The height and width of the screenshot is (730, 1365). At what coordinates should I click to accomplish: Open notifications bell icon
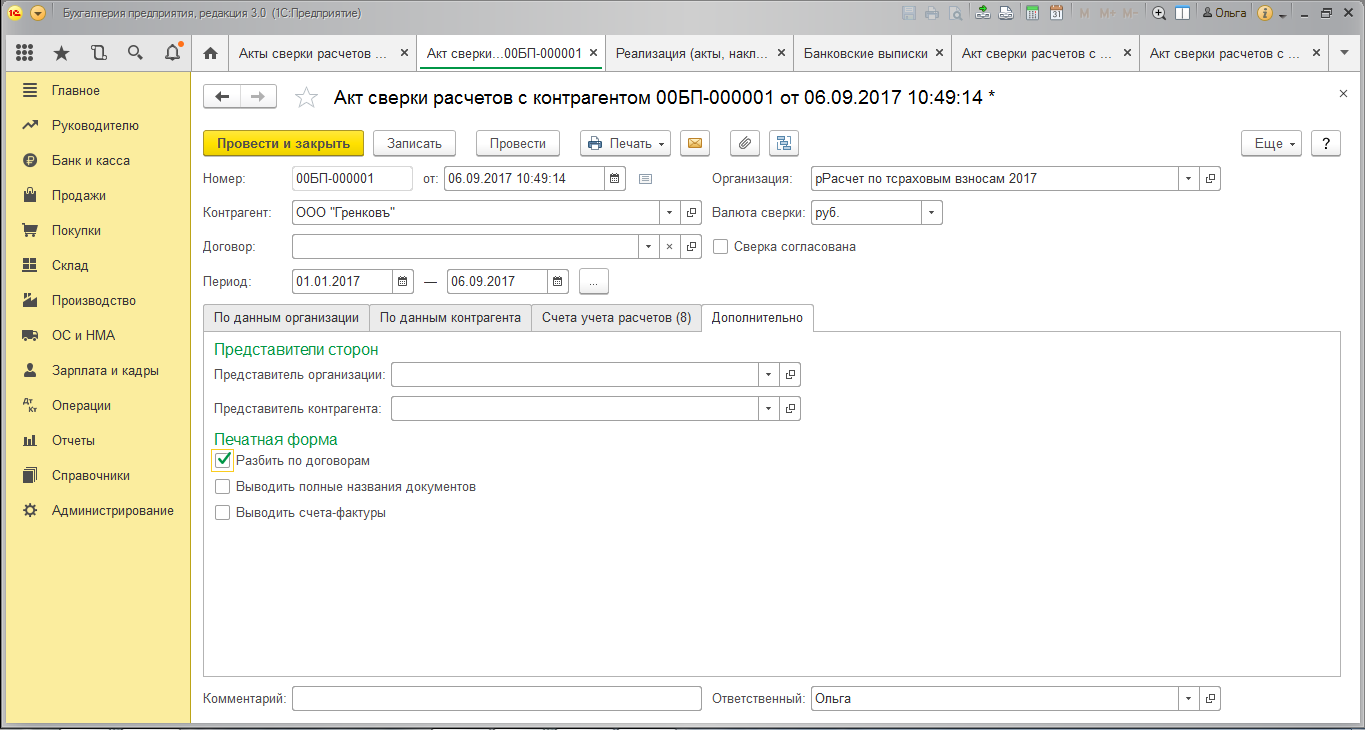point(172,53)
